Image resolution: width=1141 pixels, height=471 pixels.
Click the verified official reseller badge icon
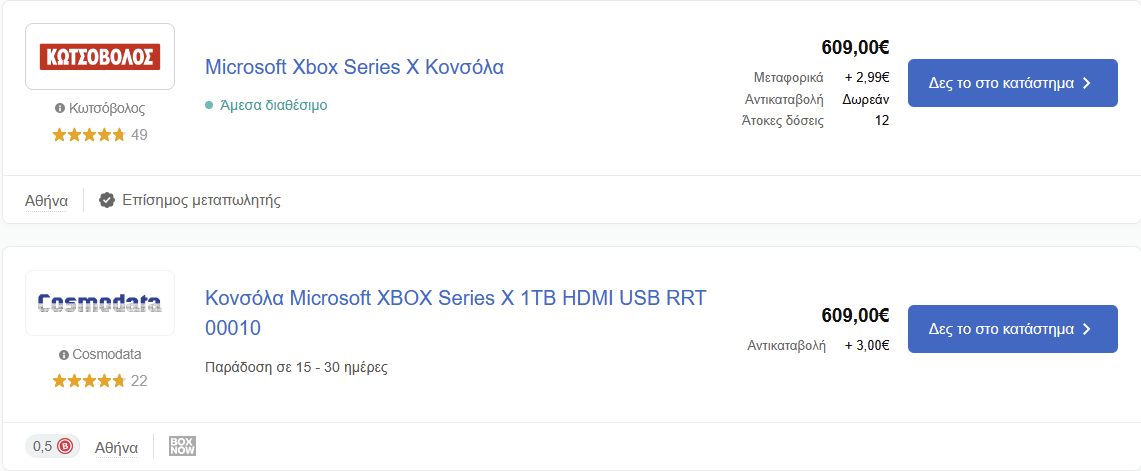[x=107, y=200]
